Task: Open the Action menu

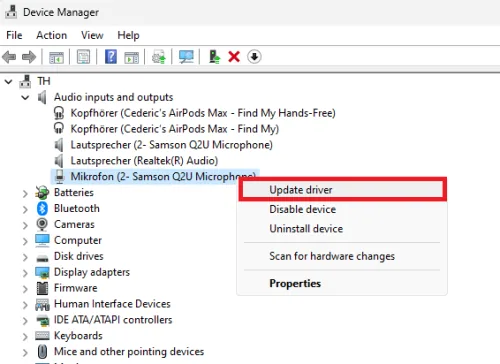Action: tap(52, 35)
